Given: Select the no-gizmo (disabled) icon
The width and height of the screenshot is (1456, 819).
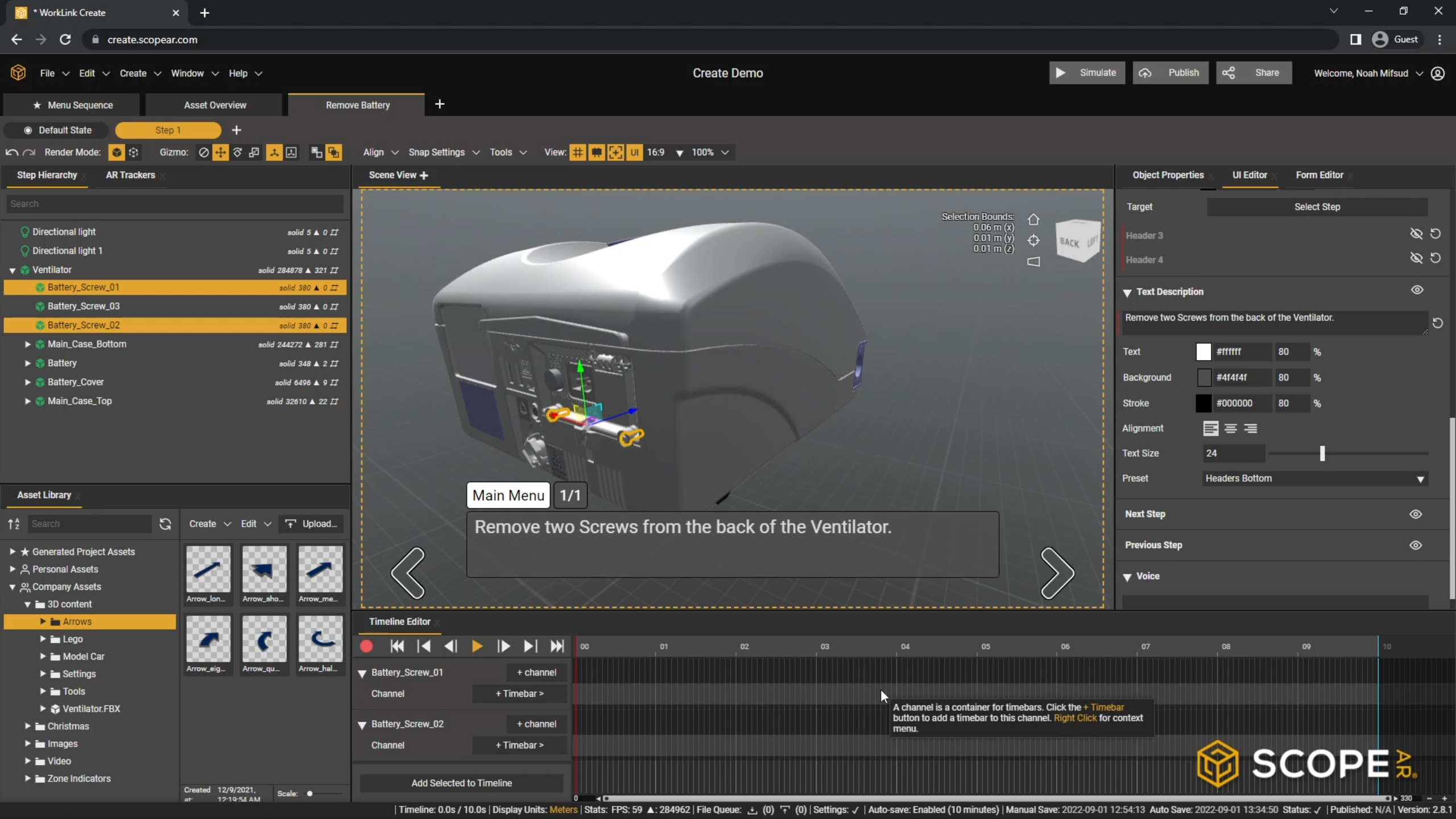Looking at the screenshot, I should 203,152.
